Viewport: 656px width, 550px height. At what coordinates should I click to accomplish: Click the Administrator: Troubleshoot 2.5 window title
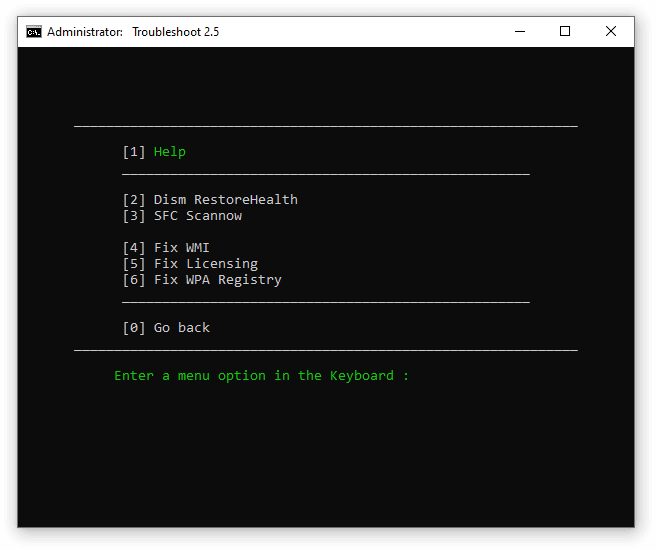point(133,31)
